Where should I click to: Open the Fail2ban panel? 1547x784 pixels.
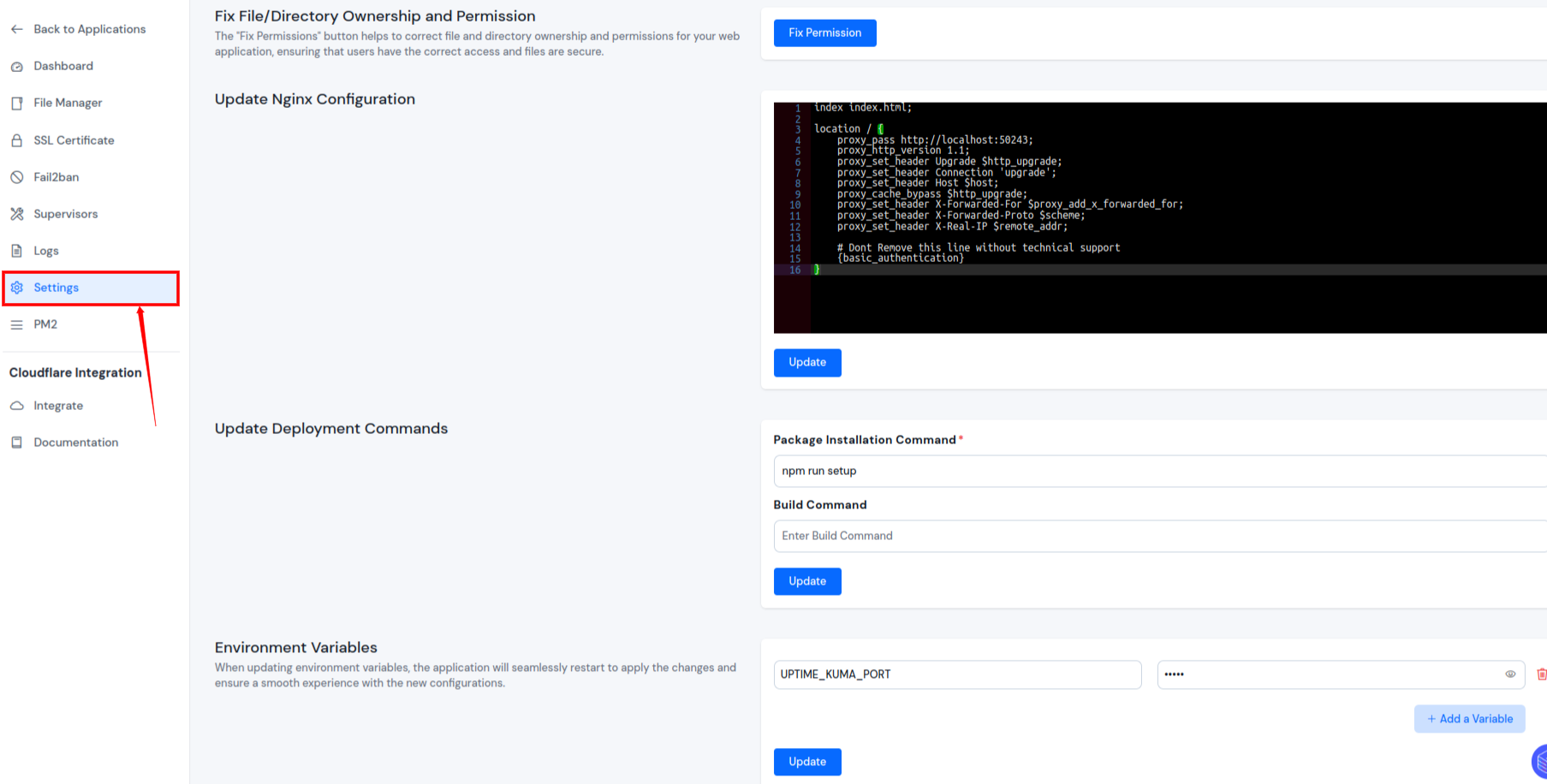coord(56,176)
